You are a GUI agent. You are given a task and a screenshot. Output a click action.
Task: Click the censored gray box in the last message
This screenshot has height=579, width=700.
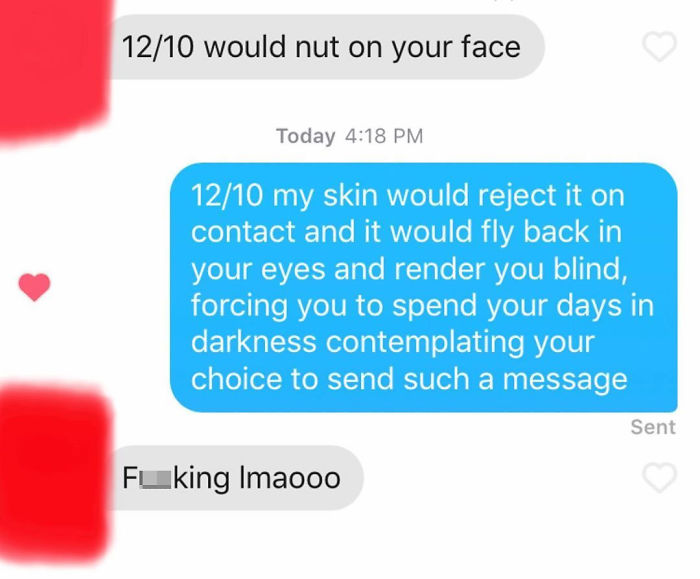155,479
